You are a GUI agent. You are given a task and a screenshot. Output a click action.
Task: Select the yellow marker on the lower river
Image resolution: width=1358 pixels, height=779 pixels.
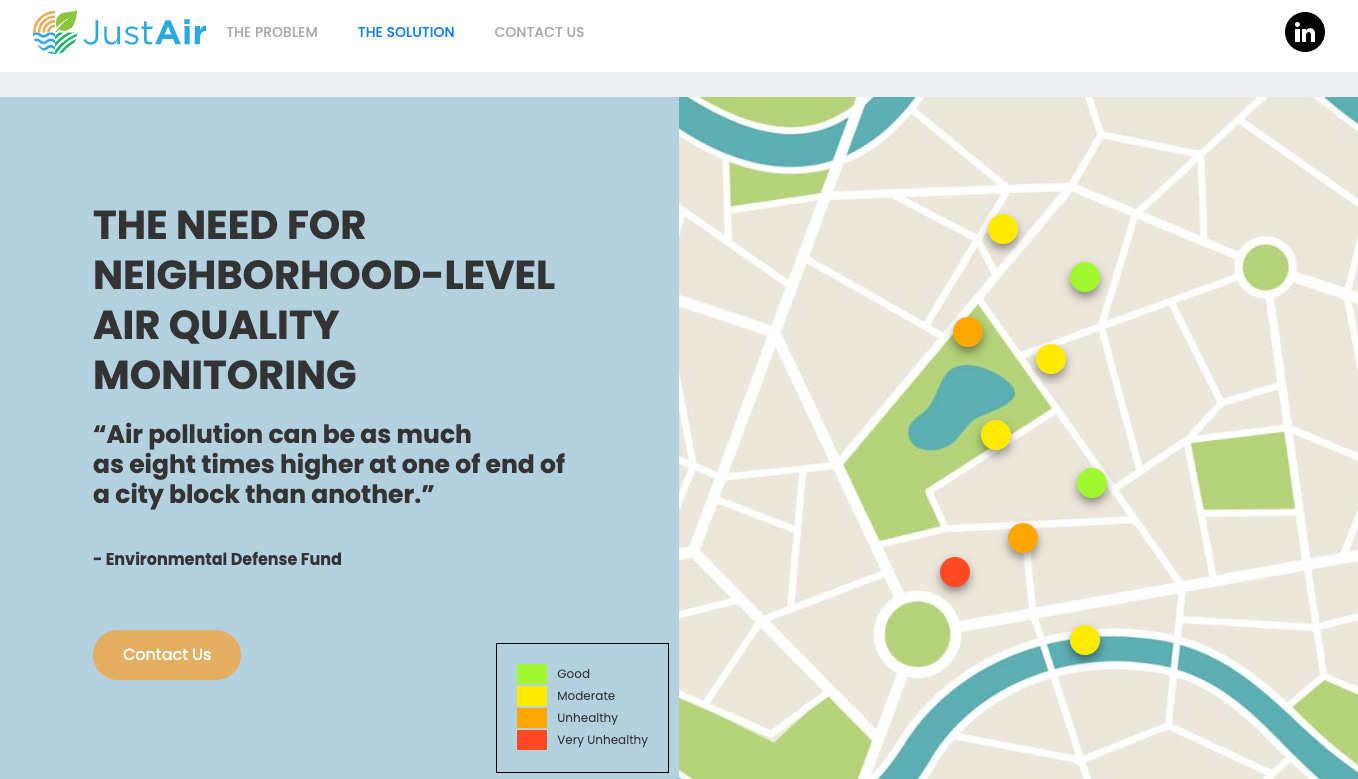point(1085,640)
